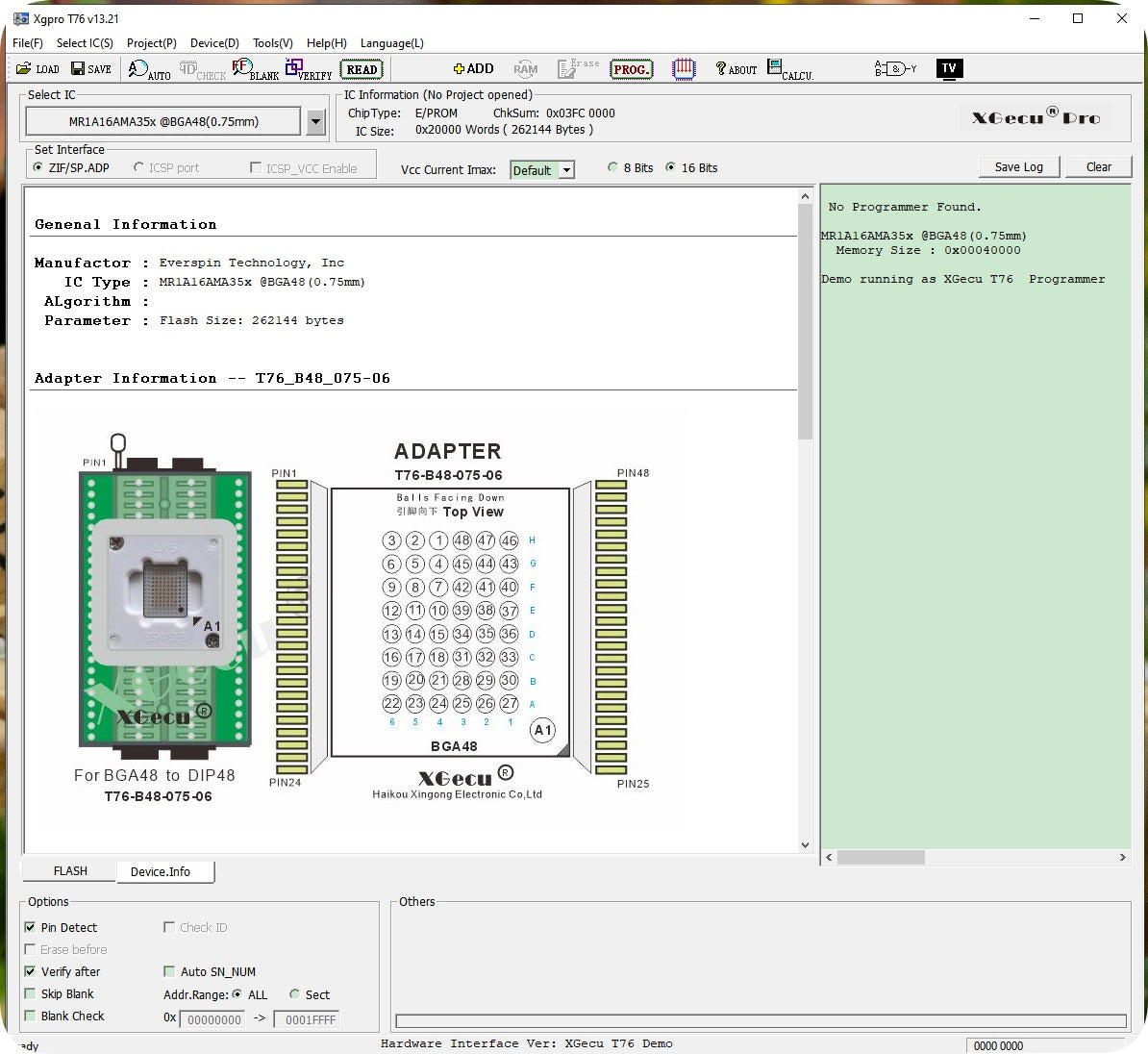Screen dimensions: 1148x1054
Task: Click the SAVE toolbar icon
Action: [x=90, y=69]
